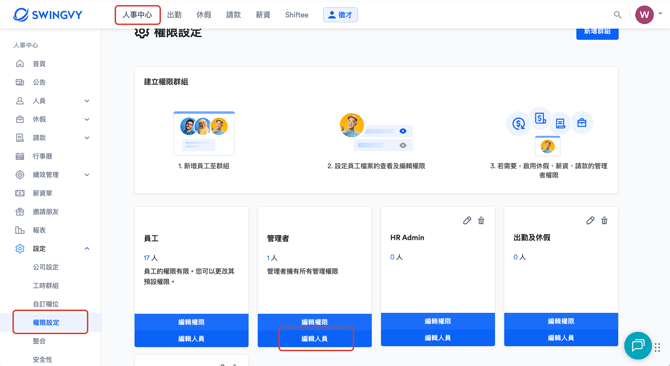Click 編輯人員 on the HR Admin card
The image size is (670, 366).
pyautogui.click(x=438, y=337)
